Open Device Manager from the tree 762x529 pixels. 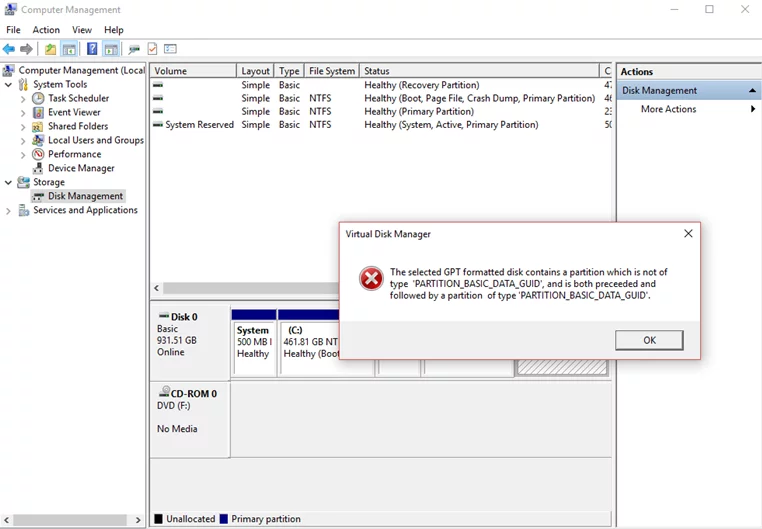click(x=81, y=168)
